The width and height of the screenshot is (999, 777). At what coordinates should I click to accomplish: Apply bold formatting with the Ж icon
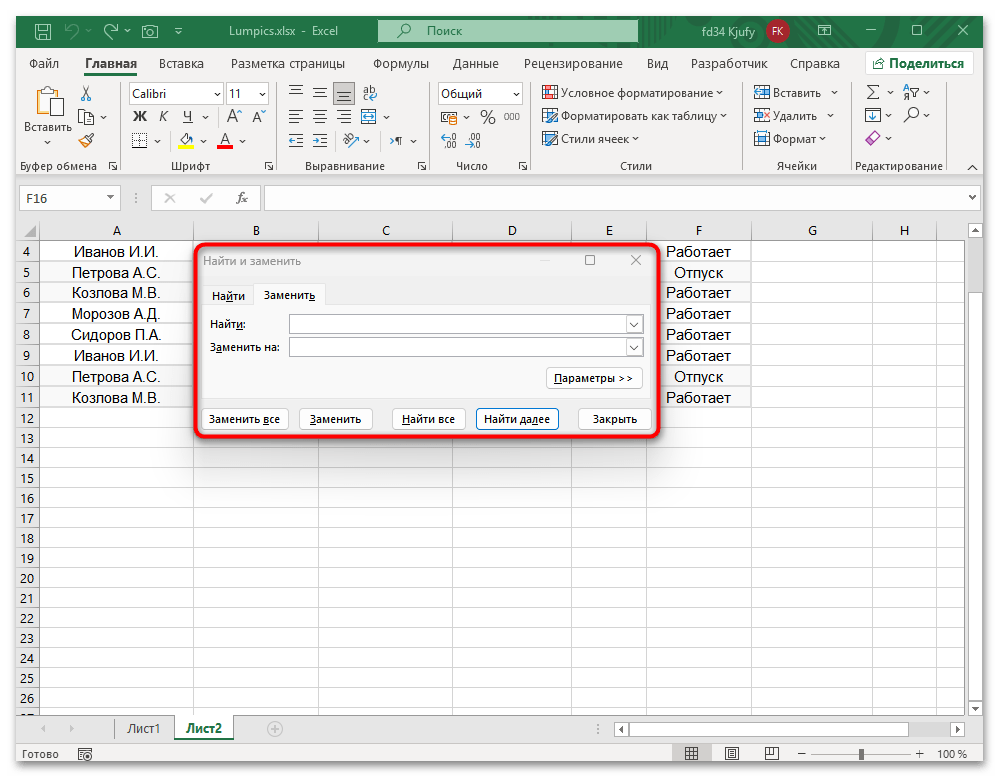tap(139, 116)
